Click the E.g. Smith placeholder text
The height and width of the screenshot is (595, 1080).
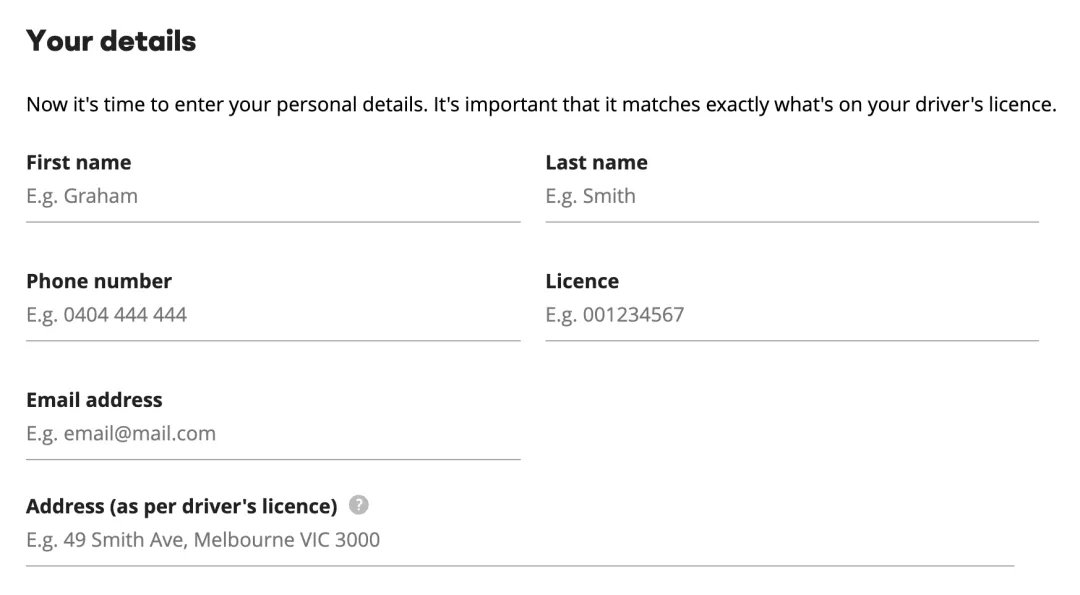point(590,196)
